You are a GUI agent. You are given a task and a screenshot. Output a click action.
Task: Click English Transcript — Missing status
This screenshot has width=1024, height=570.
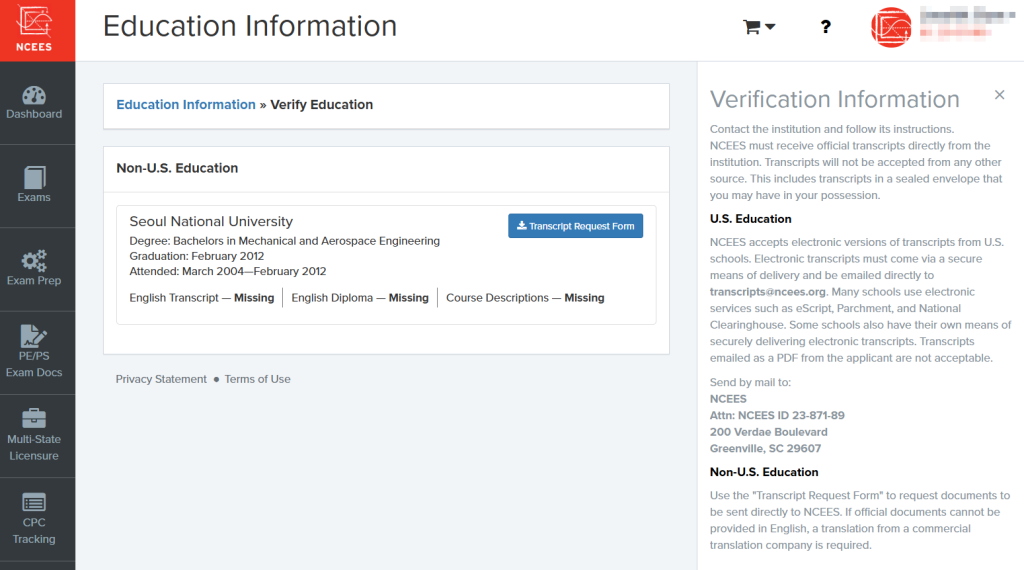pyautogui.click(x=202, y=298)
